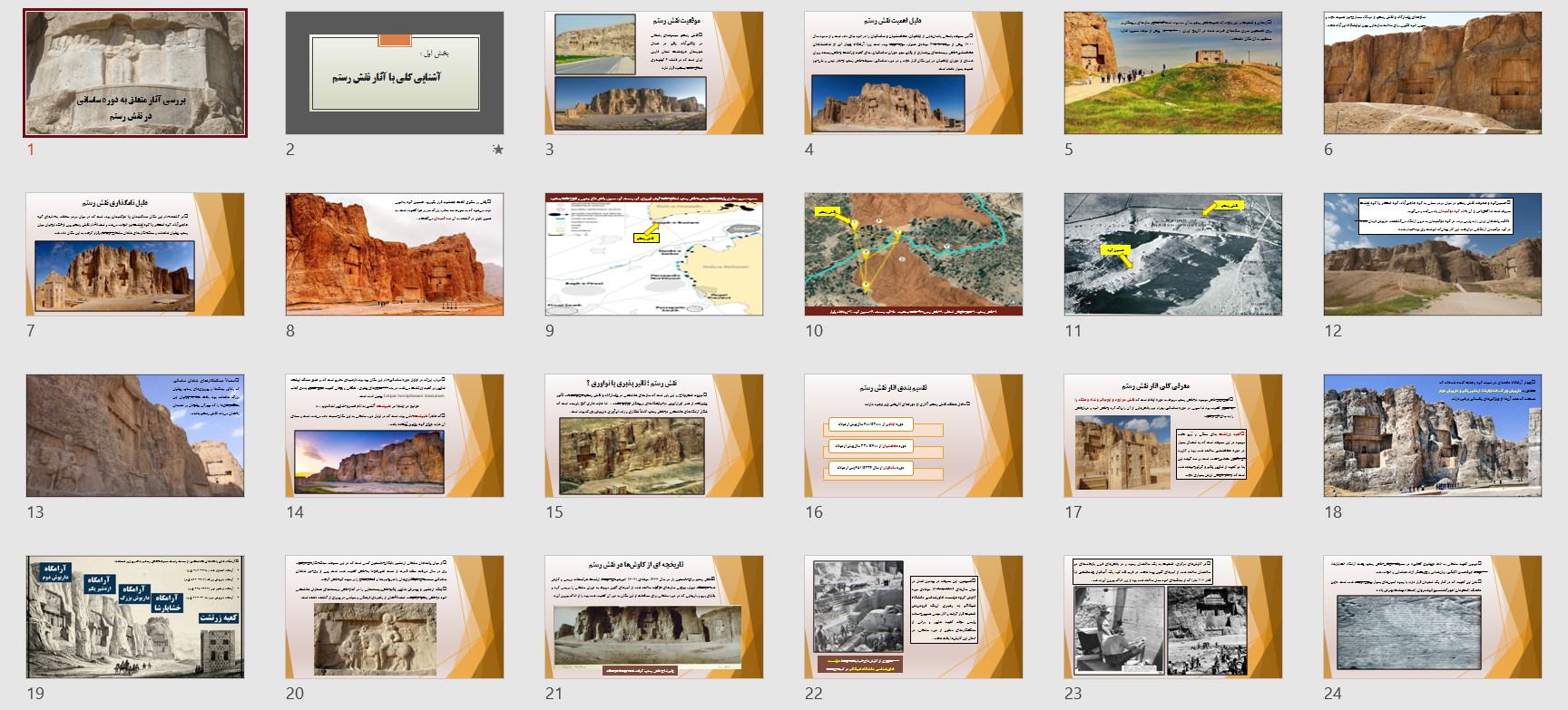Choose slide 9 with the white map
Viewport: 1568px width, 710px height.
(653, 254)
